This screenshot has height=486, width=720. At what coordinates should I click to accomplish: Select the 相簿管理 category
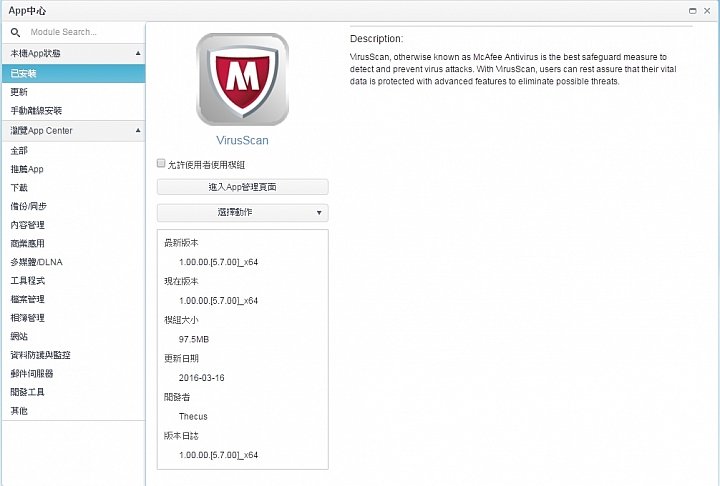coord(73,318)
